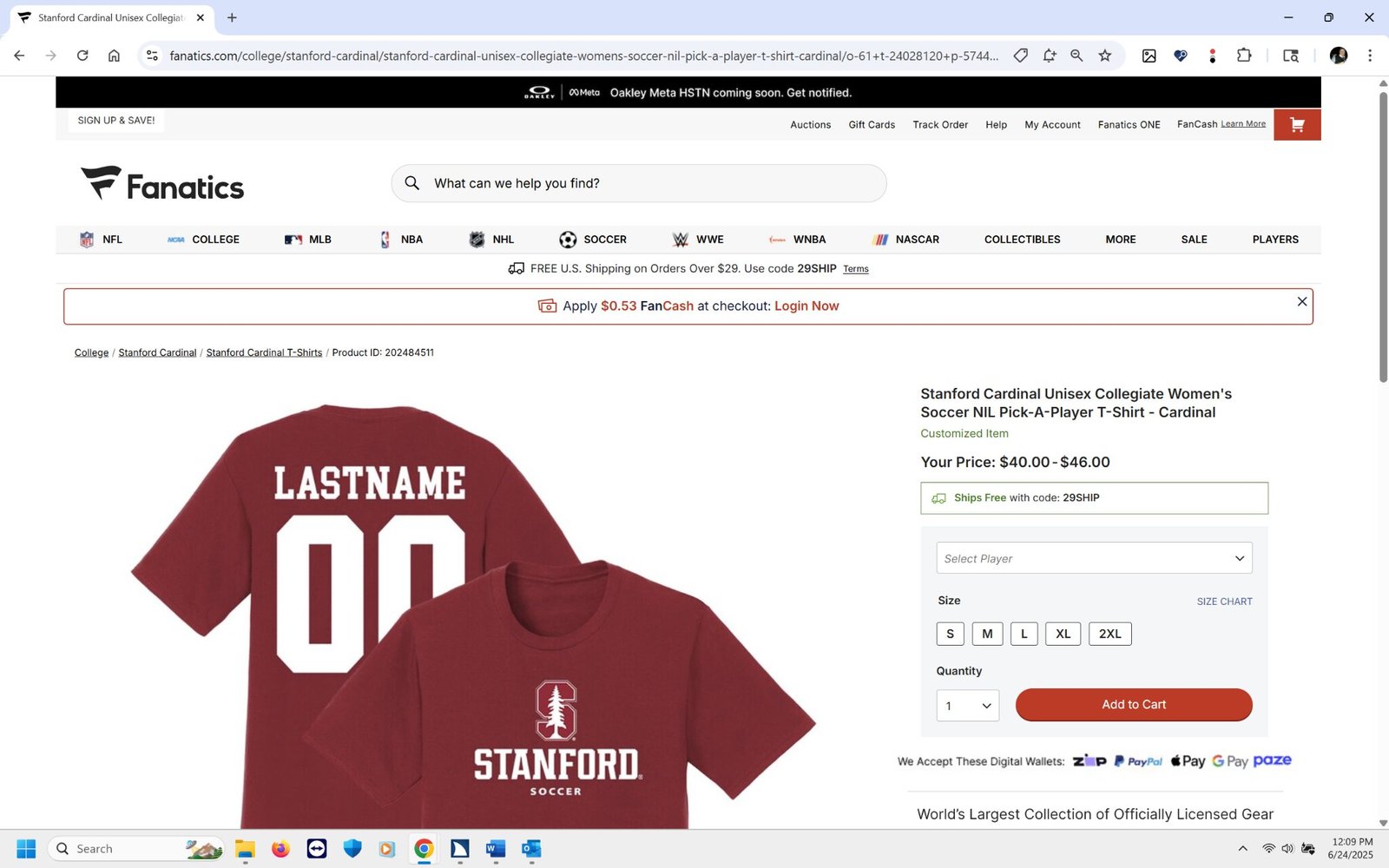Viewport: 1389px width, 868px height.
Task: Open the NHL menu
Action: click(x=491, y=240)
